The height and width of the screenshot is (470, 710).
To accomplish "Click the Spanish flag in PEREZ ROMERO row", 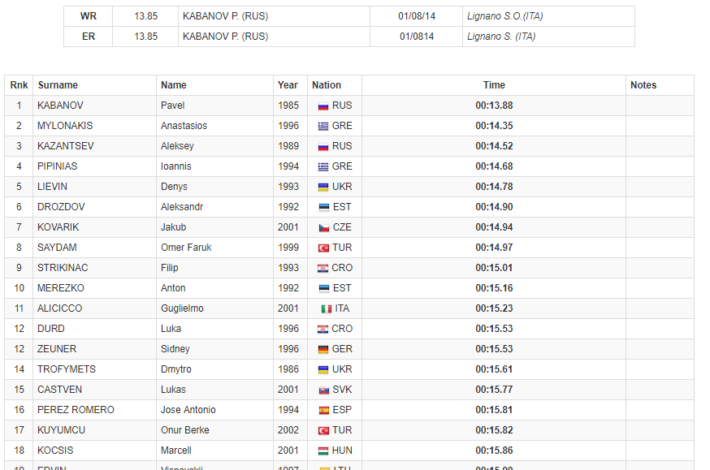I will 324,411.
